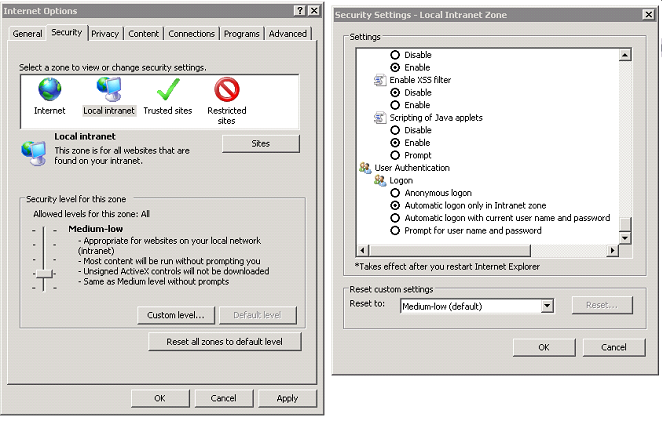662x433 pixels.
Task: Click the Reset... button in Security Settings
Action: tap(602, 305)
